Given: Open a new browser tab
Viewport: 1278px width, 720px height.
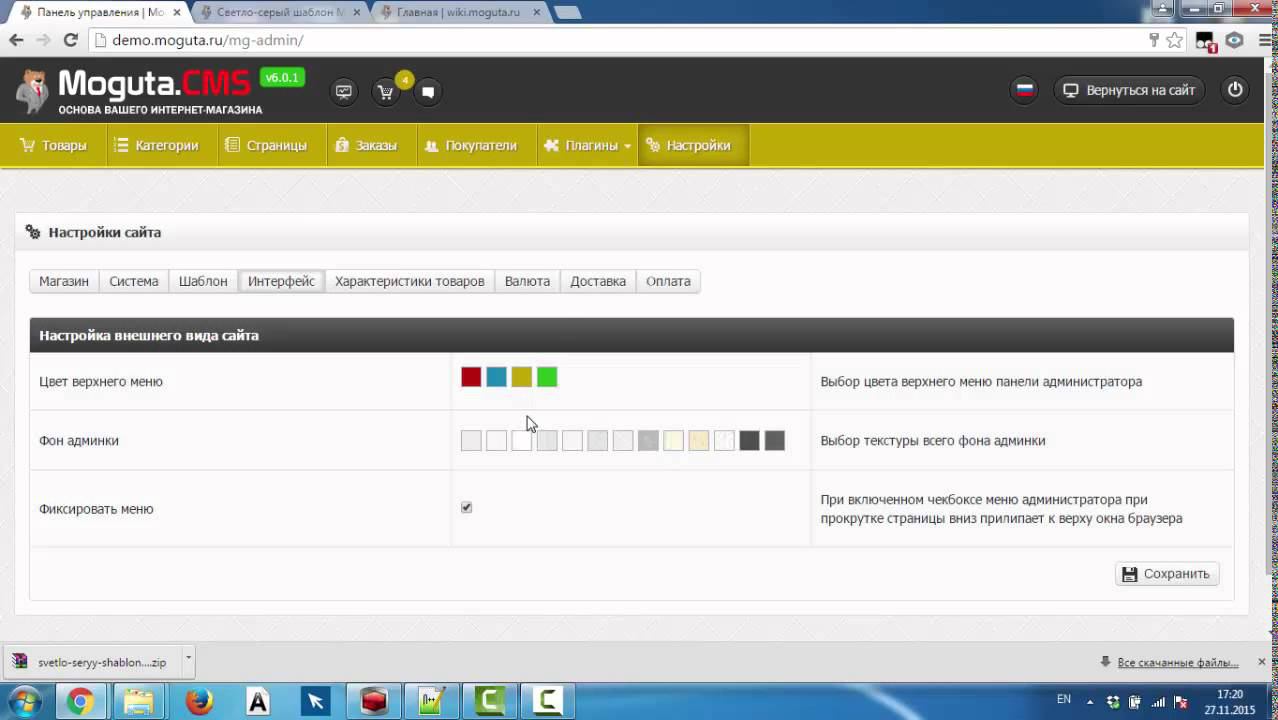Looking at the screenshot, I should pos(567,13).
